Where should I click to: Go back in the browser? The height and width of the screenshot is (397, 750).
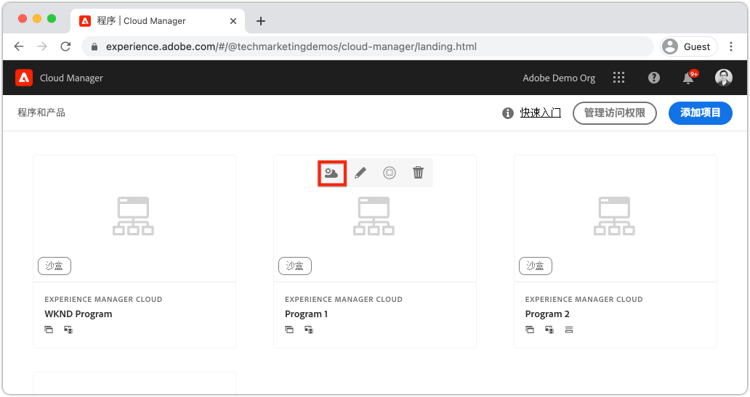point(19,46)
